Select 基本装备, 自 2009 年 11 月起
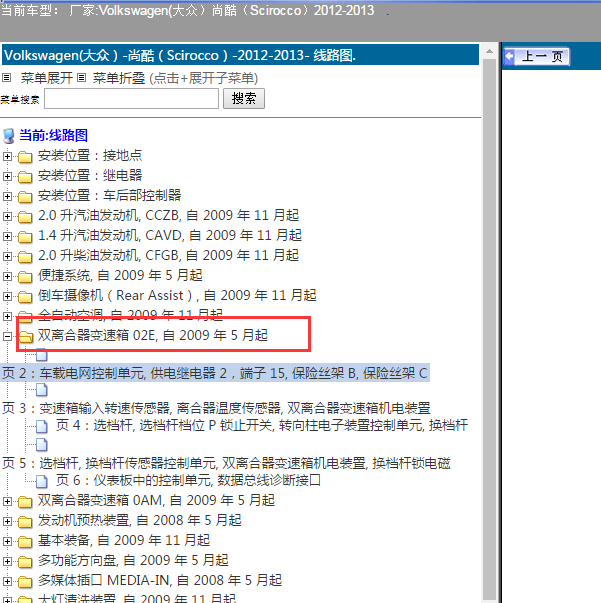601x603 pixels. (x=124, y=540)
